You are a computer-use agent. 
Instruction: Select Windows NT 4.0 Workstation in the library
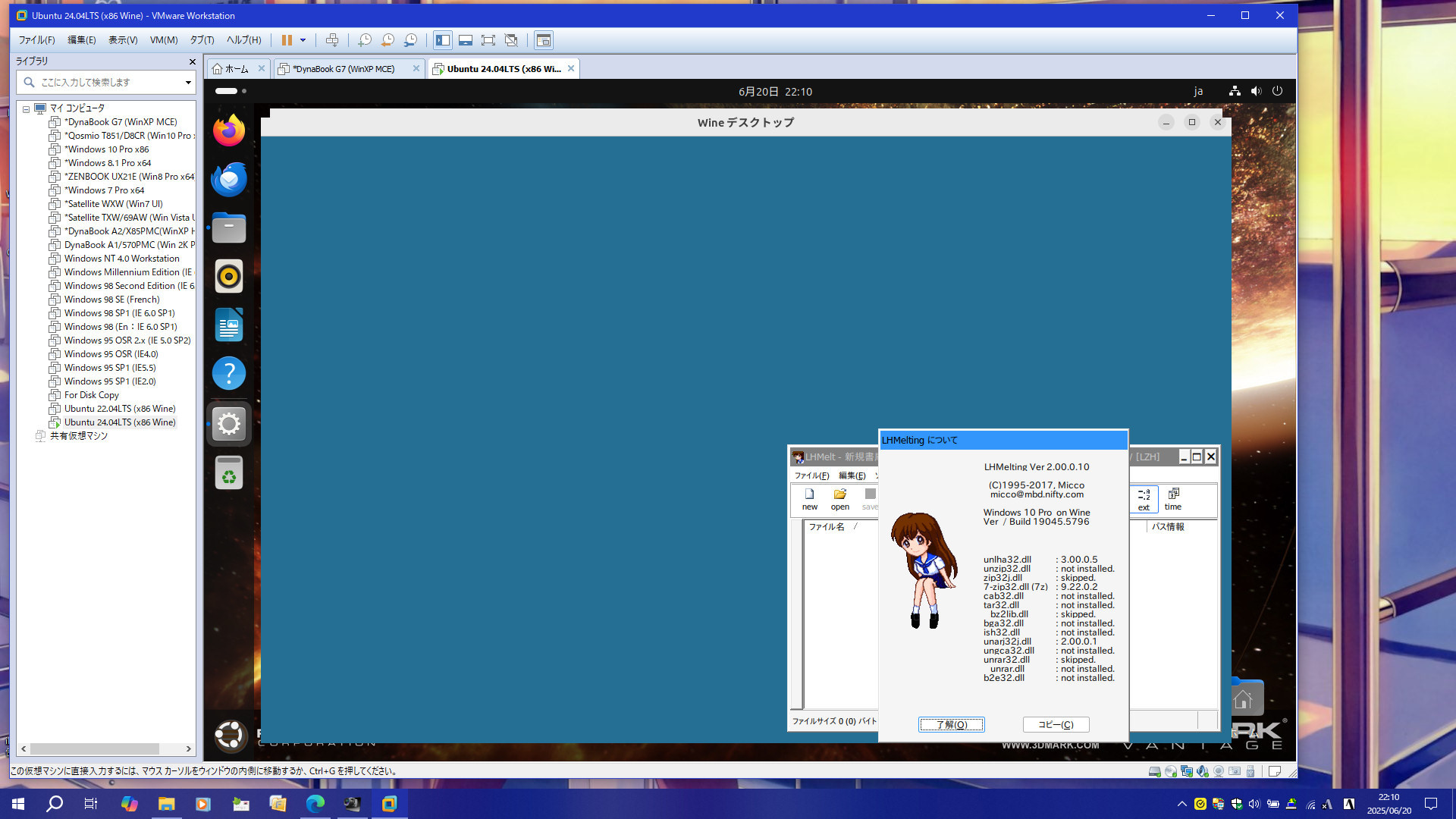click(121, 259)
